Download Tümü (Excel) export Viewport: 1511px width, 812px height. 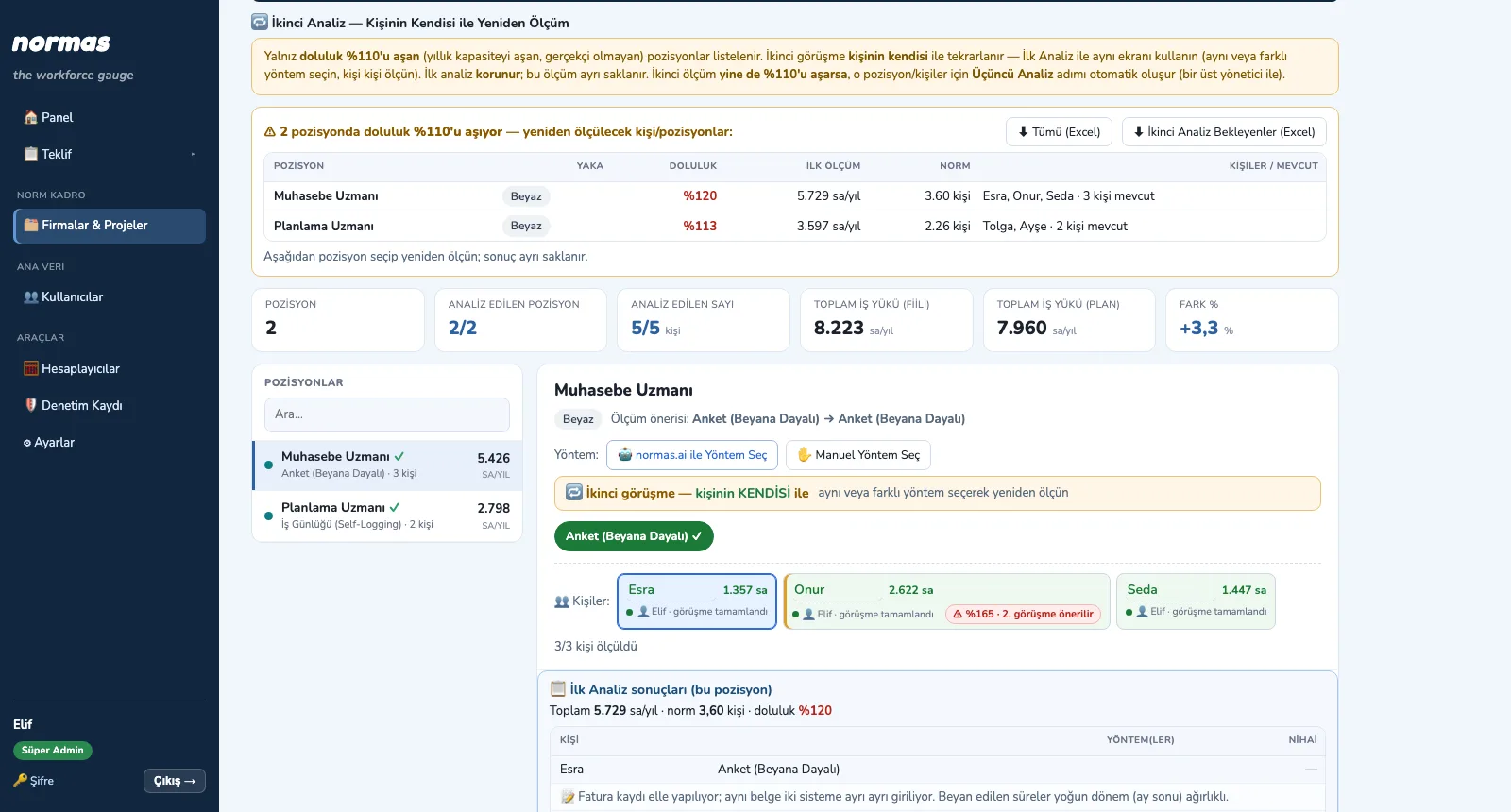pos(1060,132)
